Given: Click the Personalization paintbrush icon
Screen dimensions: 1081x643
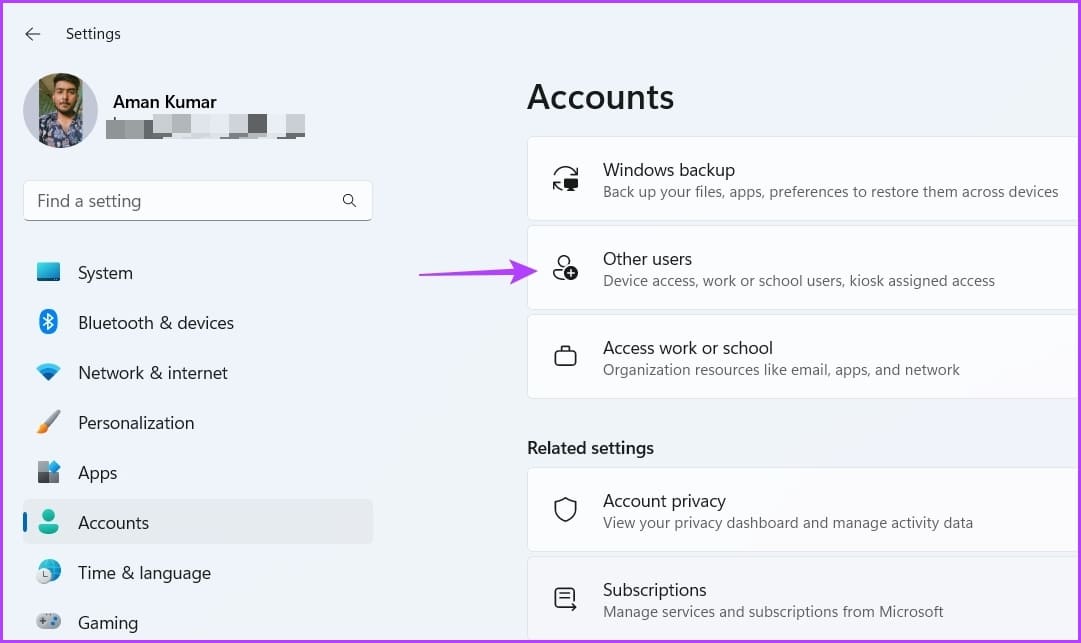Looking at the screenshot, I should click(48, 422).
